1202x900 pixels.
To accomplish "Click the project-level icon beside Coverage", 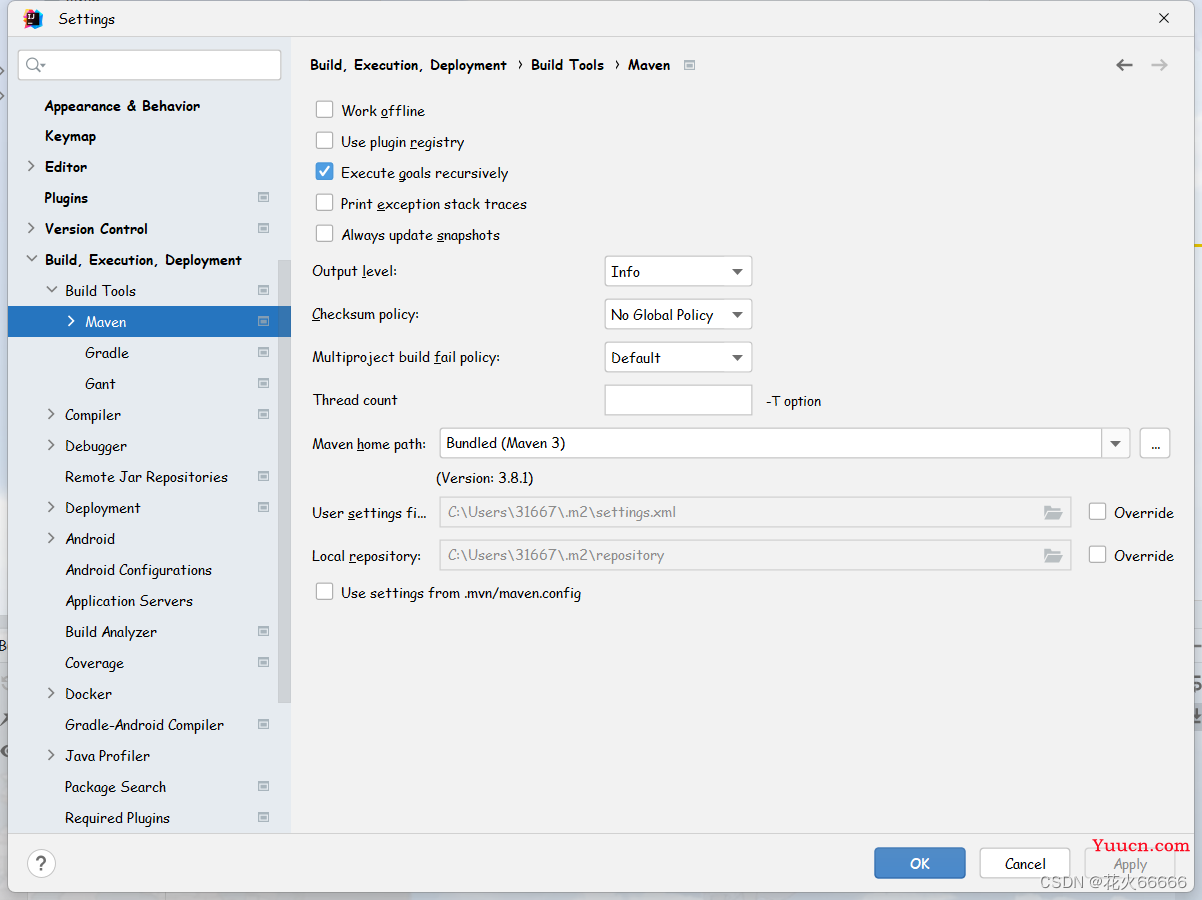I will pos(263,663).
